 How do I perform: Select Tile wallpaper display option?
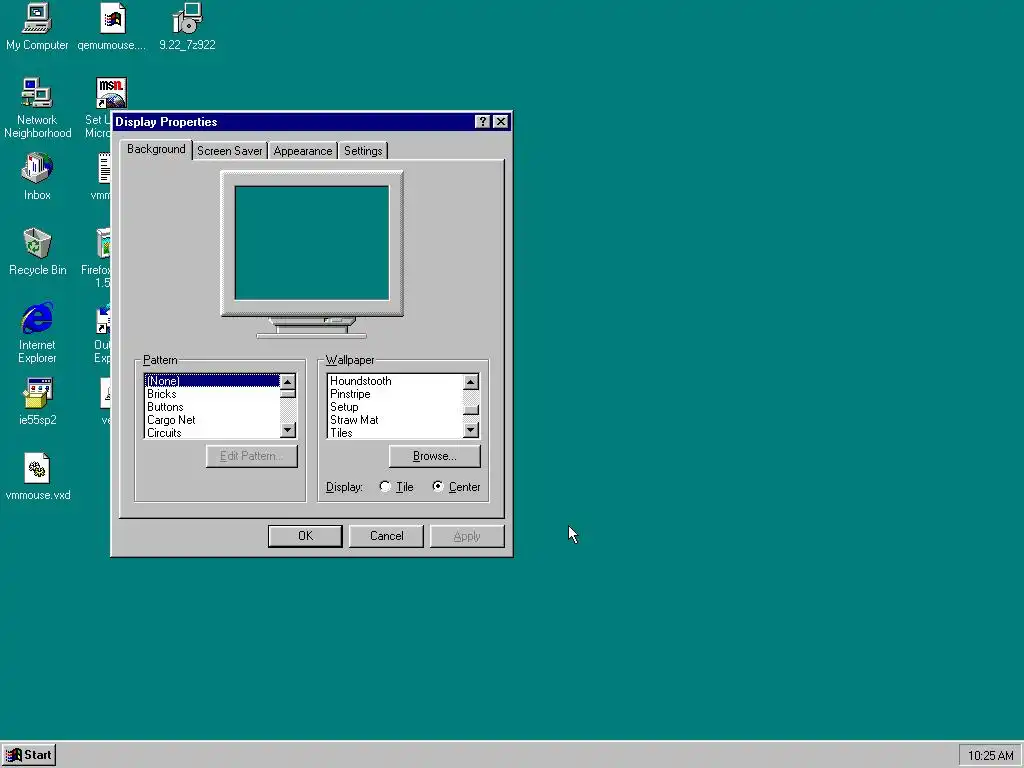(396, 487)
